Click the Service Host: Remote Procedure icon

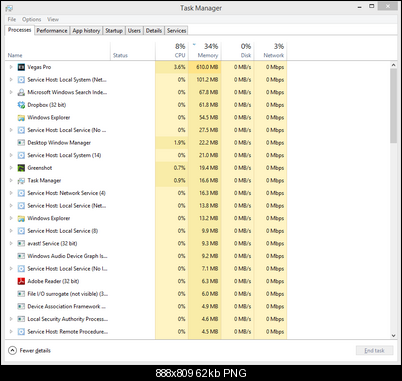click(21, 332)
